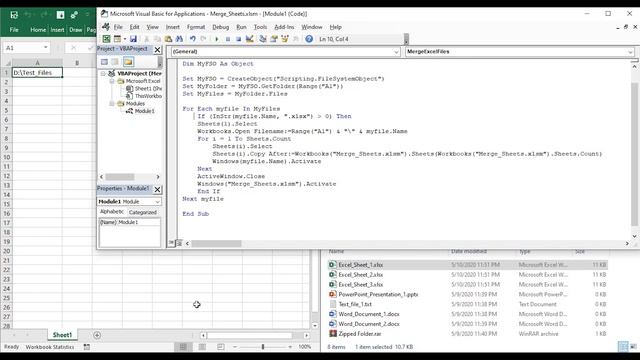Screen dimensions: 640x360
Task: Select Module1 in the project tree
Action: click(144, 111)
